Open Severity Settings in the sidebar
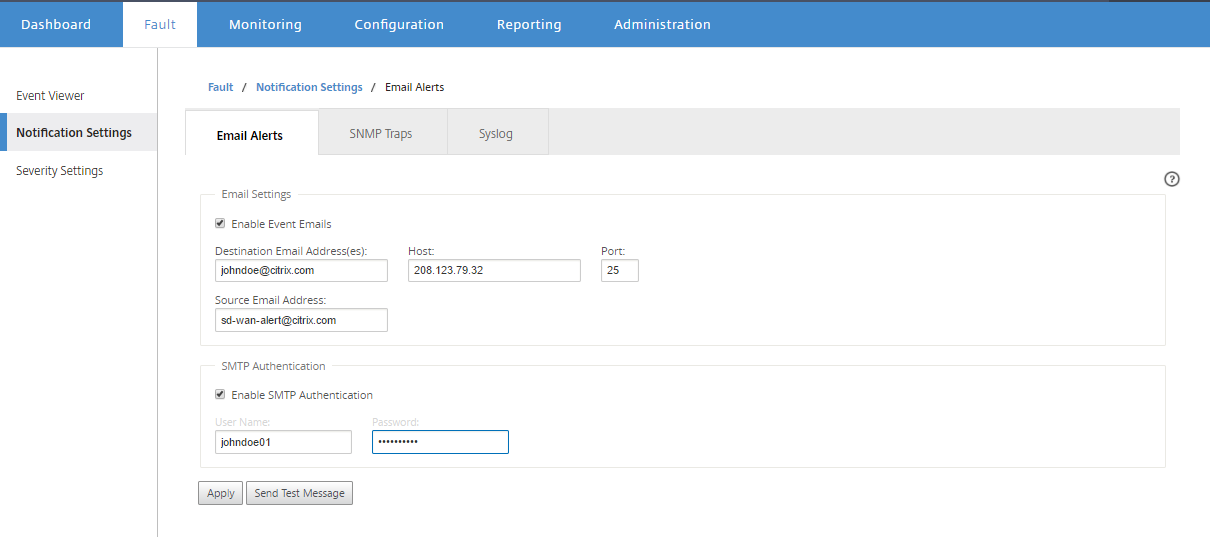1210x537 pixels. (x=60, y=171)
